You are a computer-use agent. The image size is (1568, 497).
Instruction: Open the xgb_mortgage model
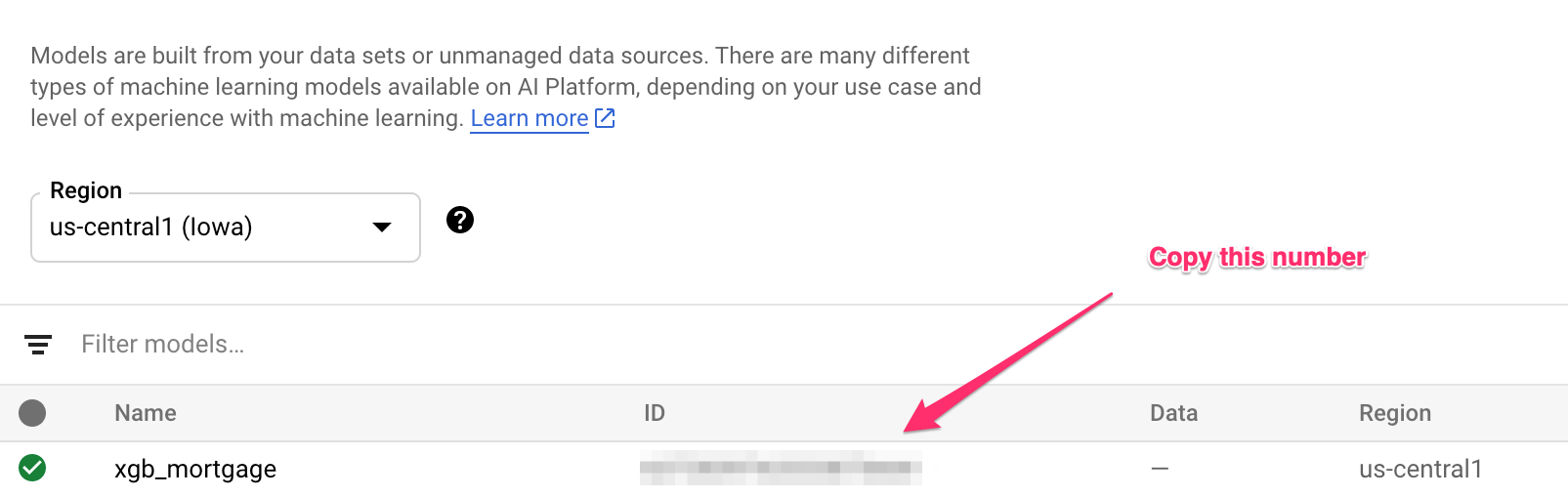pos(195,470)
